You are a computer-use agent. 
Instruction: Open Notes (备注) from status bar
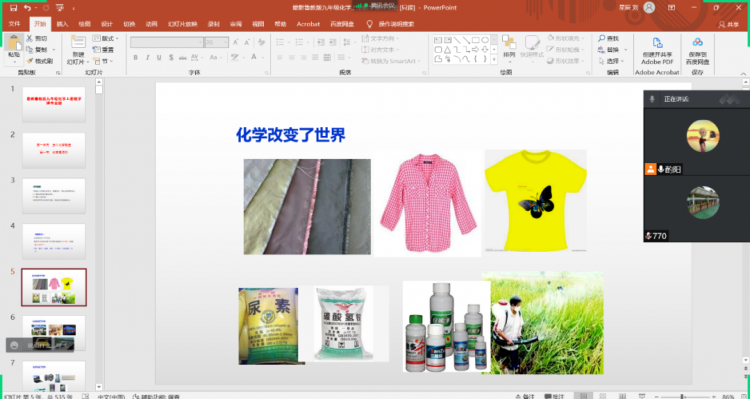(525, 396)
